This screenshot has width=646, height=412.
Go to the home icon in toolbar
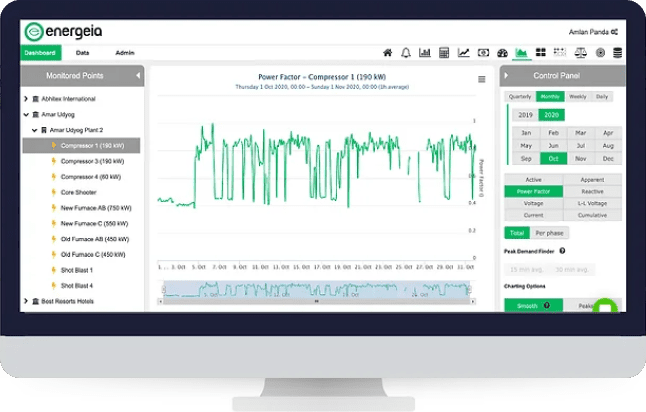pos(388,53)
